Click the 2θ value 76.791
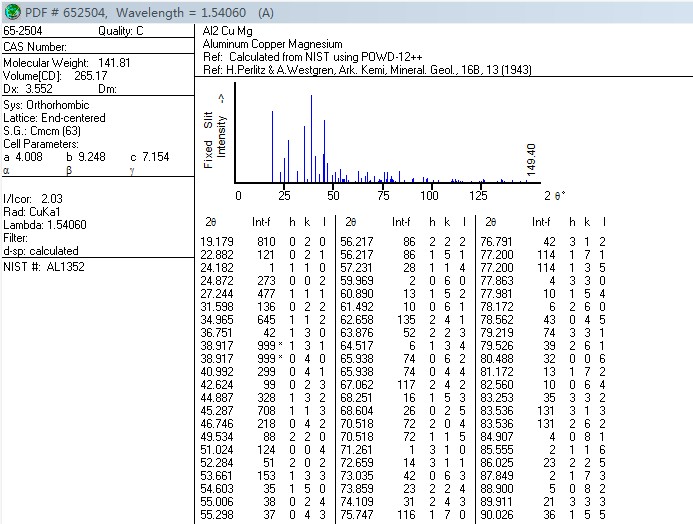 [x=497, y=242]
